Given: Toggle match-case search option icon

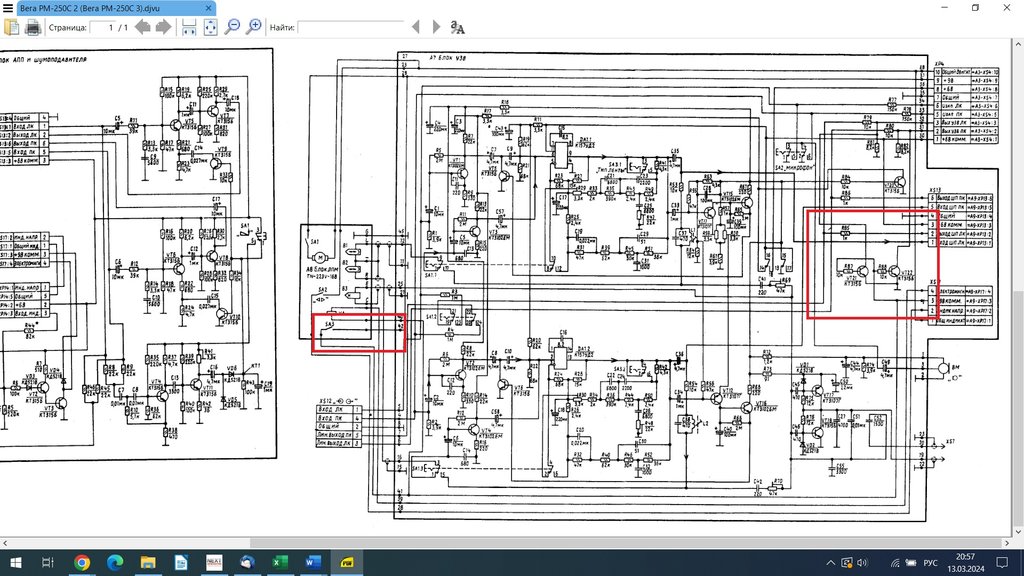Looking at the screenshot, I should [457, 27].
